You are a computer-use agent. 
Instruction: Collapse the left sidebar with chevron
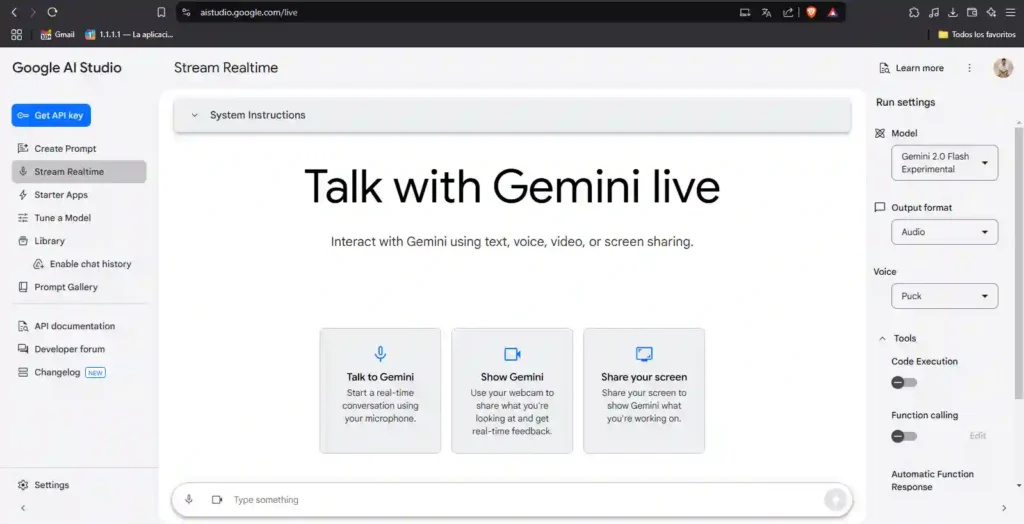click(23, 508)
